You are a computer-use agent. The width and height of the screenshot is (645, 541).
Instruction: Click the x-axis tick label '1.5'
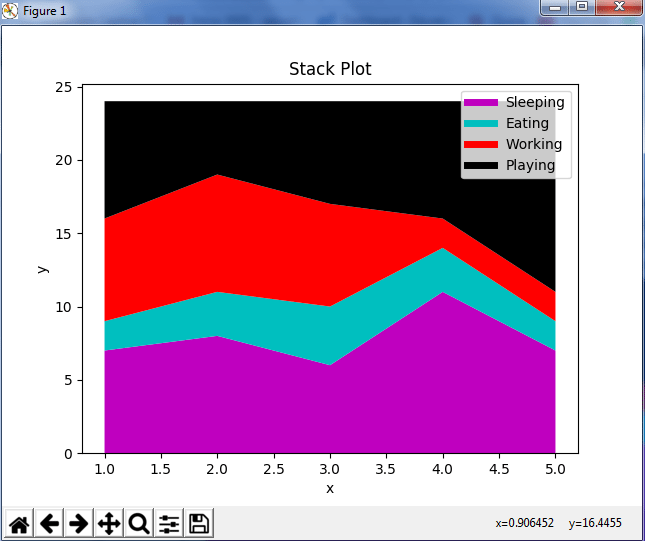coord(161,469)
